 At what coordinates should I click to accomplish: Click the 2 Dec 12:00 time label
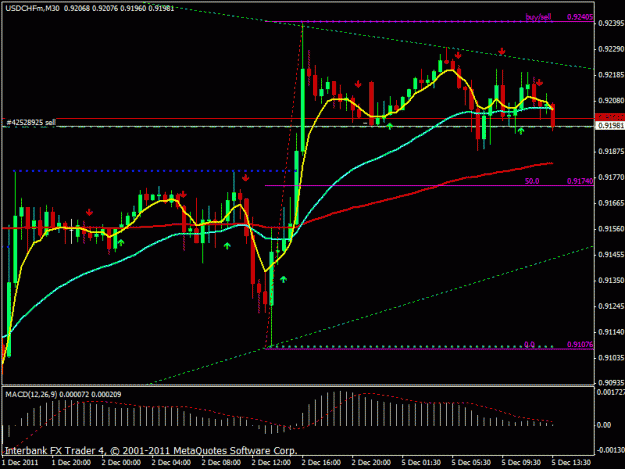(271, 463)
